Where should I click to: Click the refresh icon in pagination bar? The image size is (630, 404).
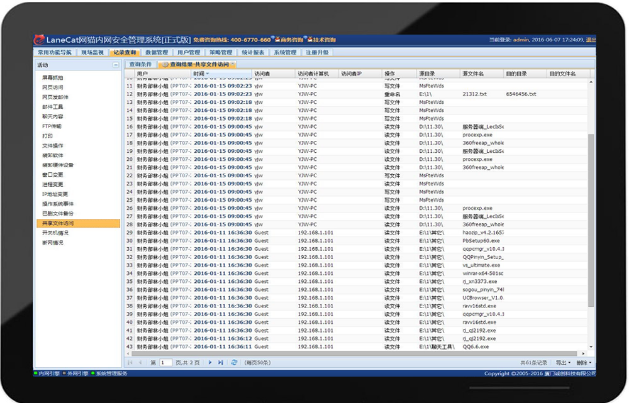[x=235, y=363]
